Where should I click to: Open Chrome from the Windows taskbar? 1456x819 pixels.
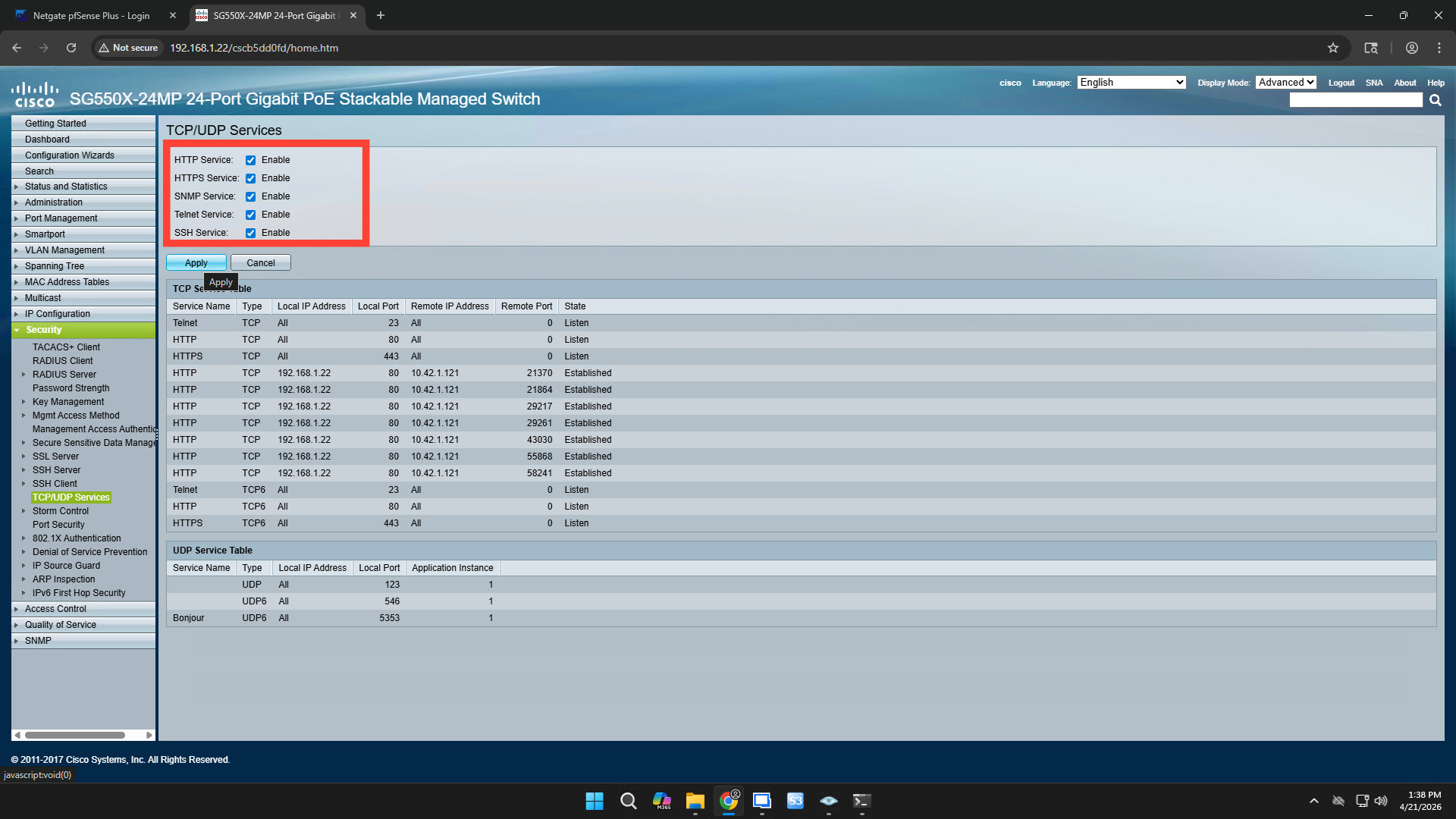point(729,801)
